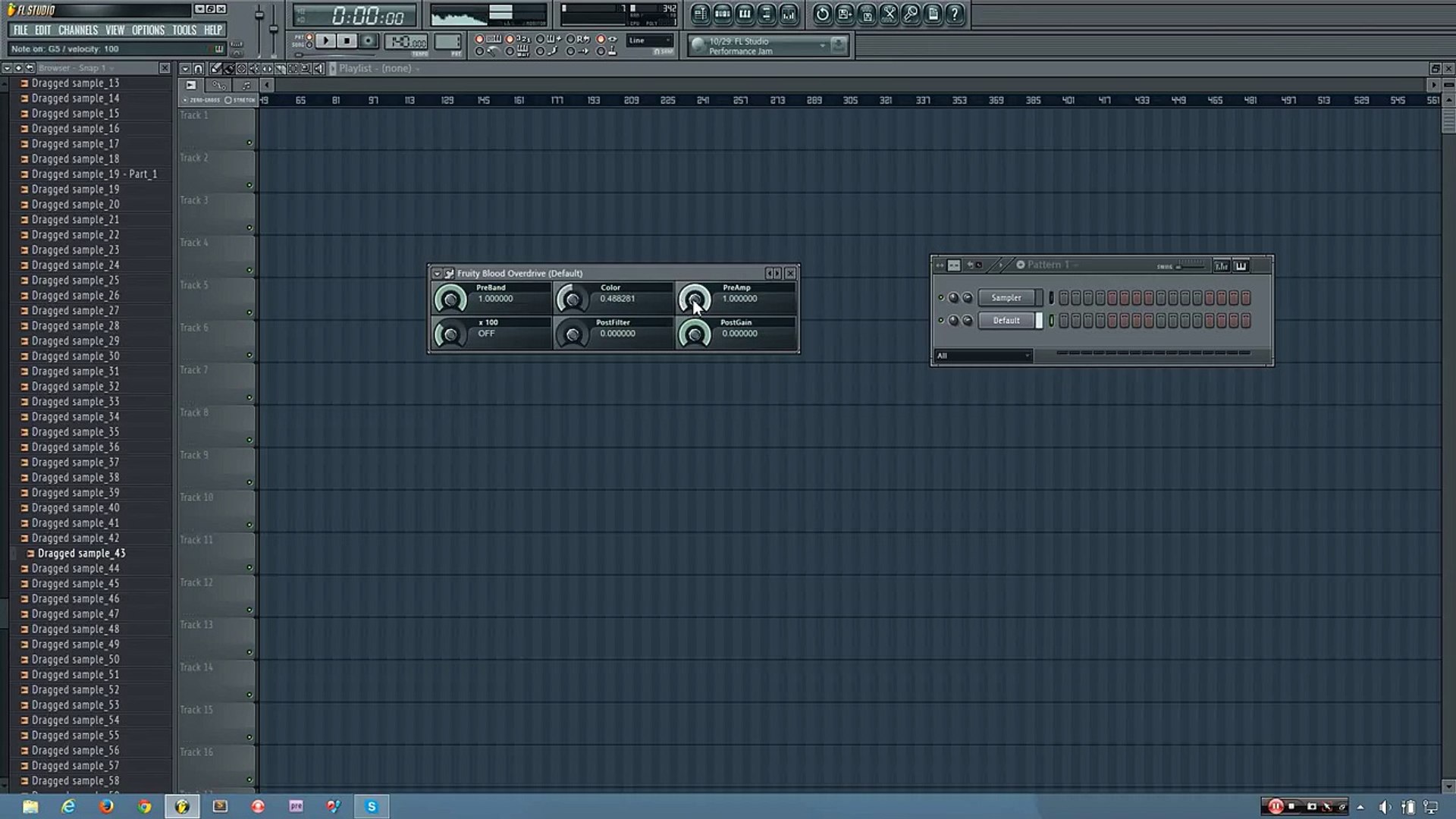This screenshot has height=819, width=1456.
Task: Open File Explorer from the taskbar
Action: [x=30, y=806]
